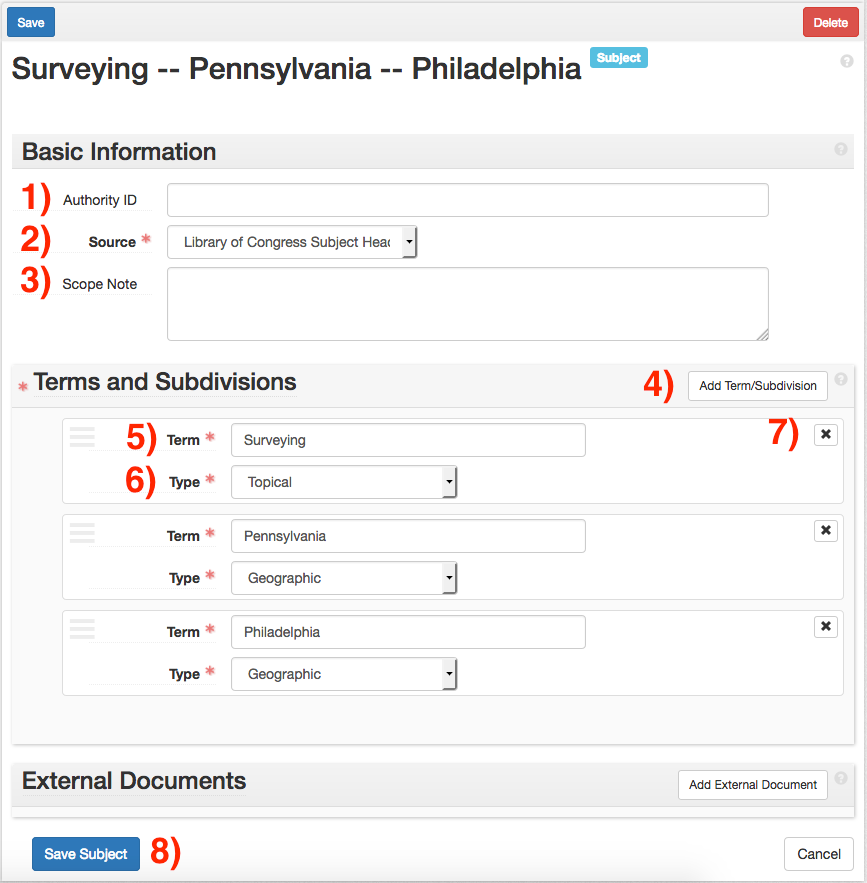Remove the Pennsylvania term row
867x883 pixels.
click(x=825, y=531)
